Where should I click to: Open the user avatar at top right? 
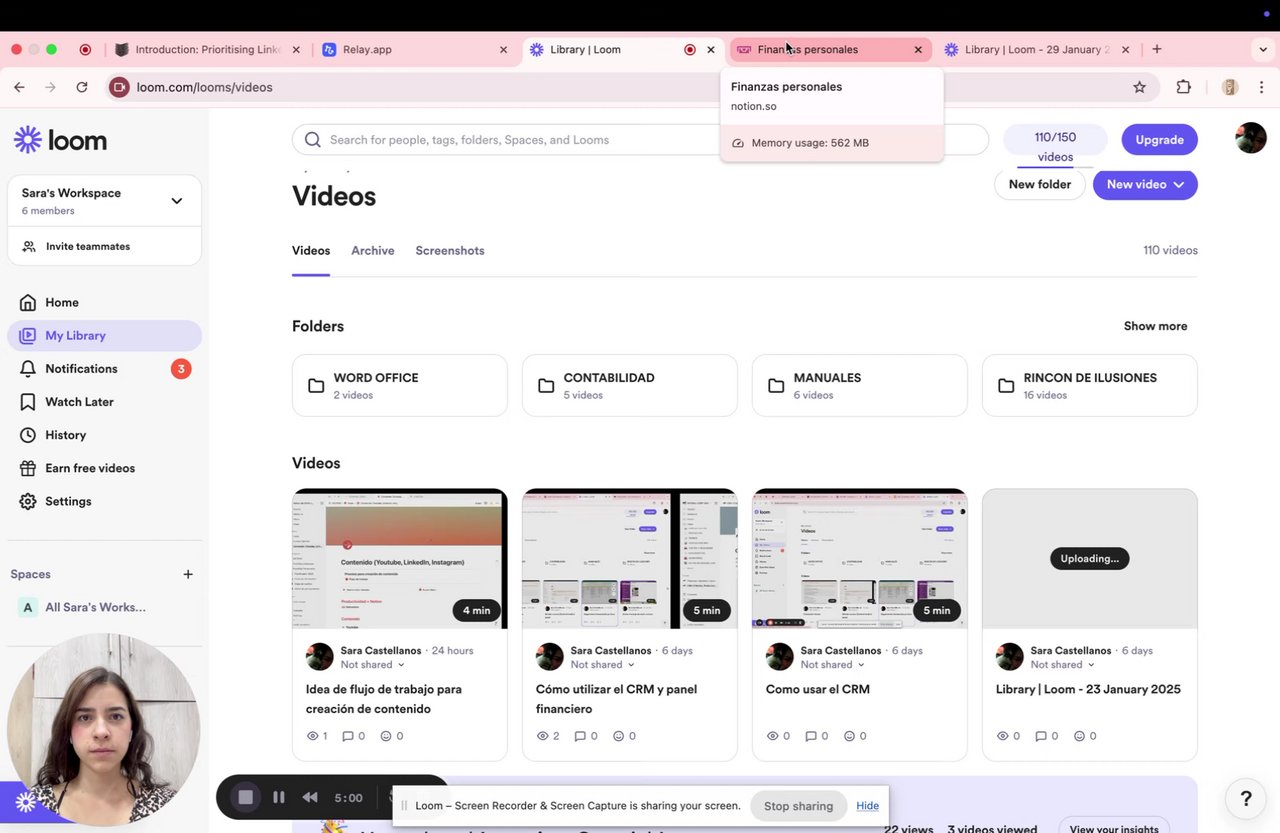(x=1251, y=138)
